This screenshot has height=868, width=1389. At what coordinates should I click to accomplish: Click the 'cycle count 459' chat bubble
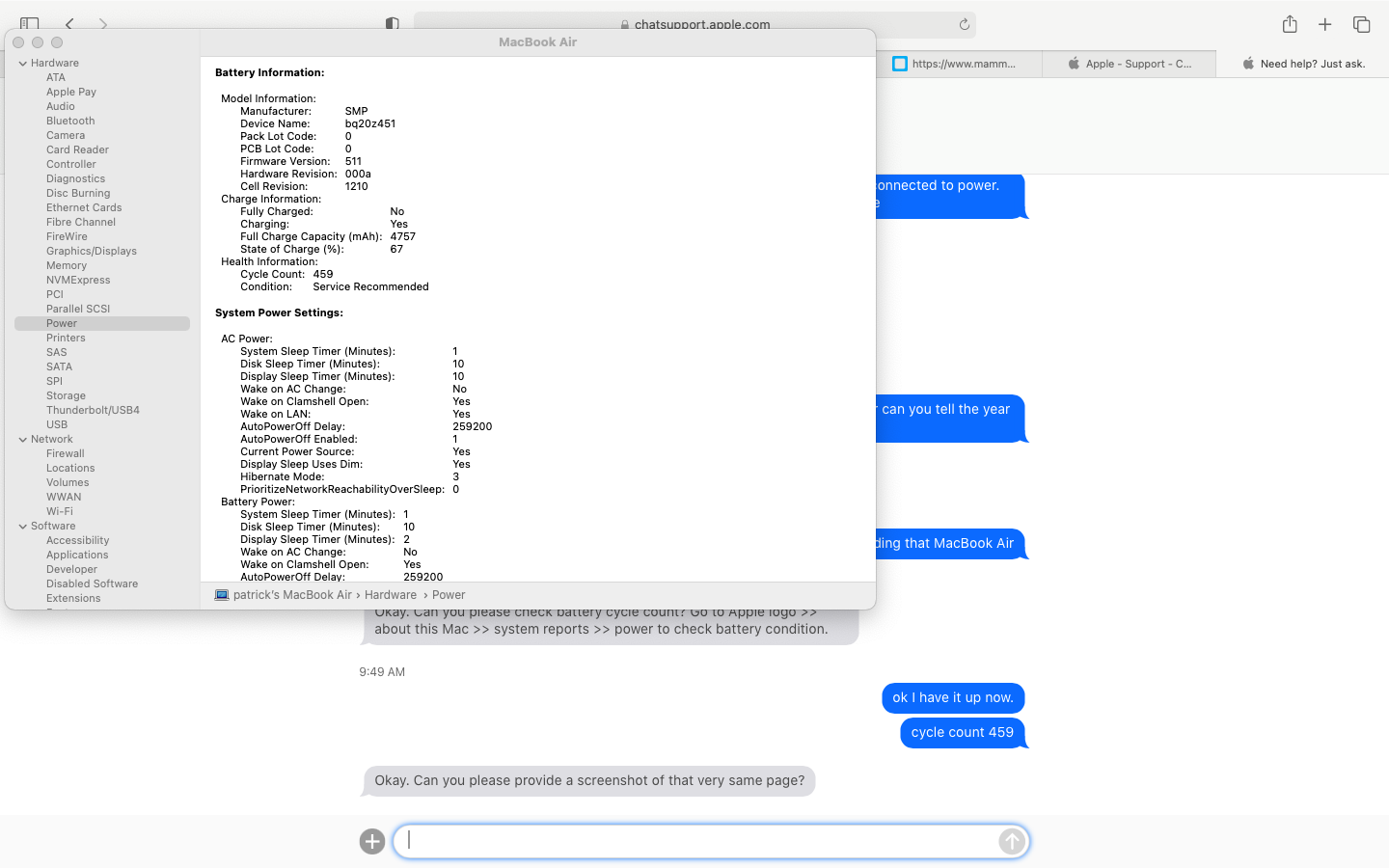click(963, 733)
